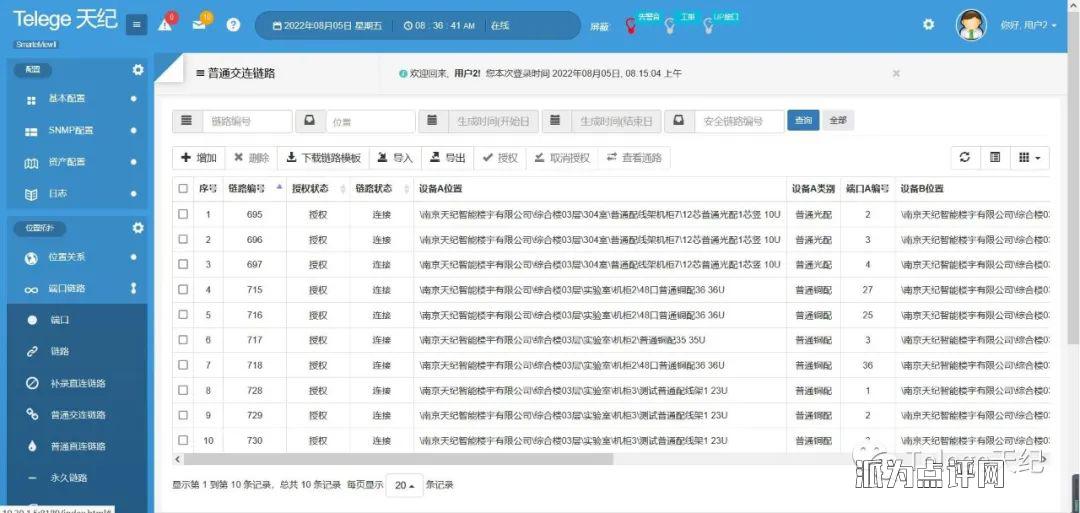The image size is (1080, 513).
Task: Click the UP port light bulb icon
Action: tap(708, 26)
